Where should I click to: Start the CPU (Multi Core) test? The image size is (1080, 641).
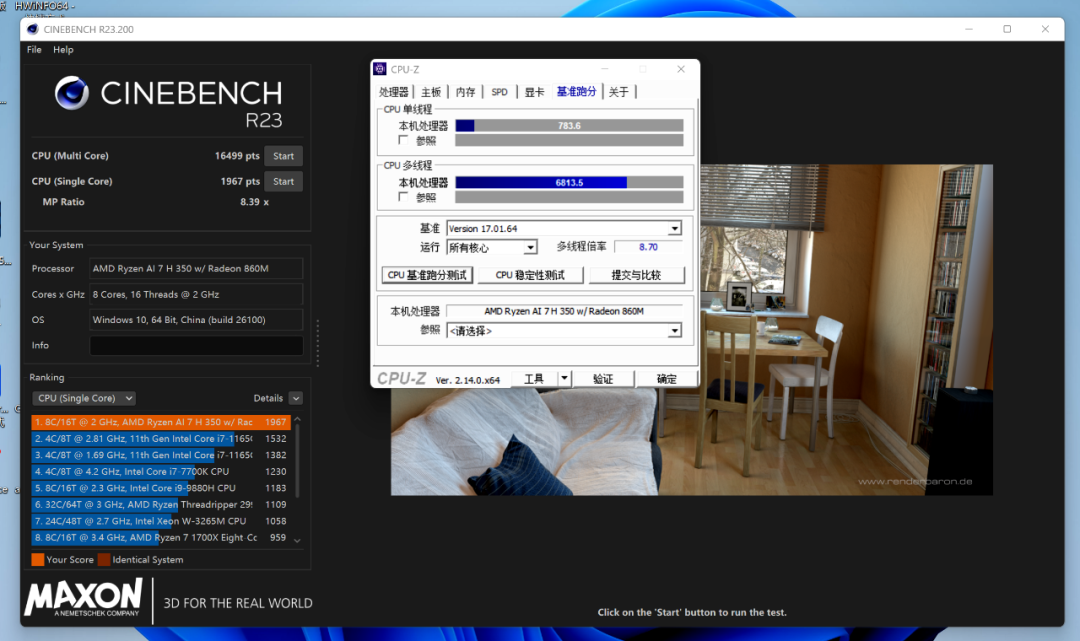pyautogui.click(x=283, y=156)
